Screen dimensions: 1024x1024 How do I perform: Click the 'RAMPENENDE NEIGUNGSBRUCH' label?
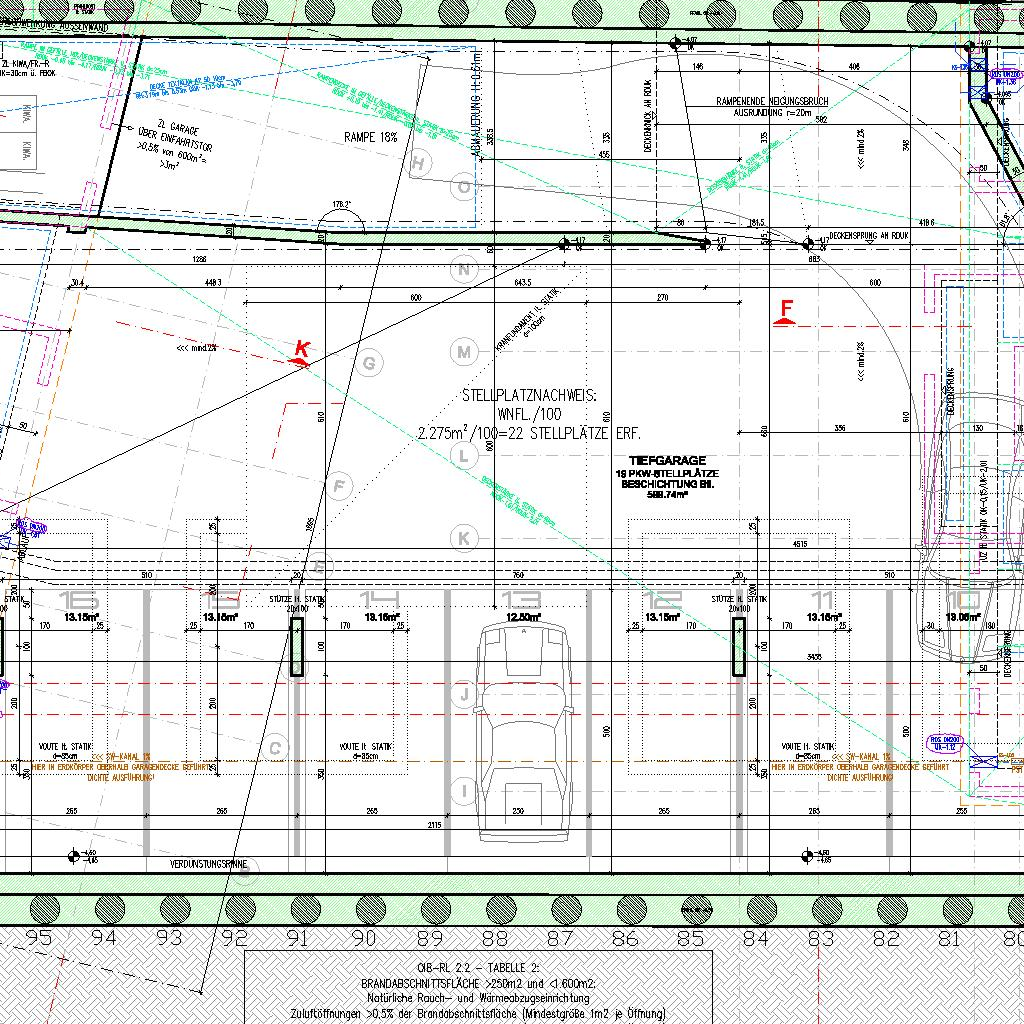click(x=772, y=101)
